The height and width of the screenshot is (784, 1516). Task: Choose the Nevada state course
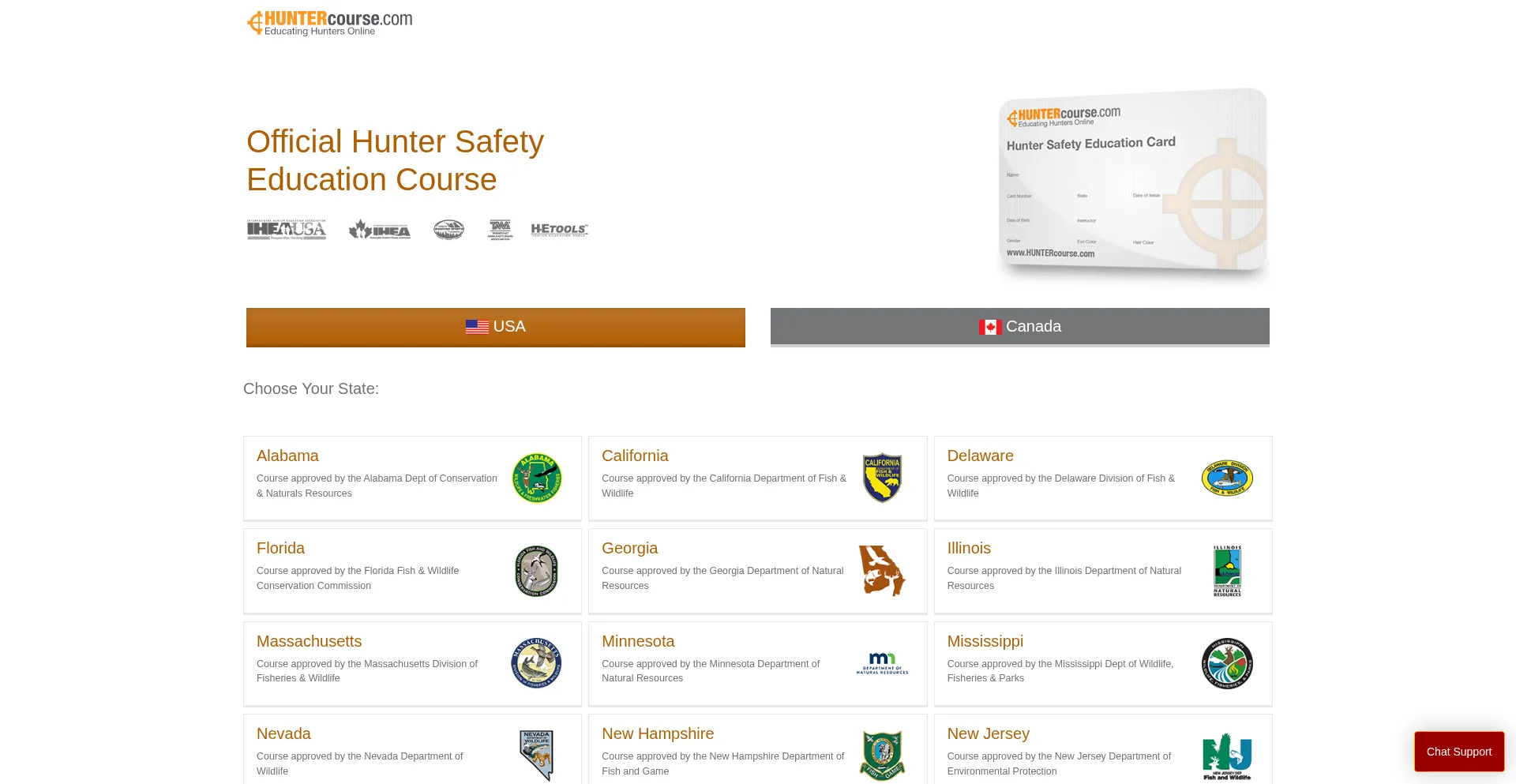[x=283, y=733]
